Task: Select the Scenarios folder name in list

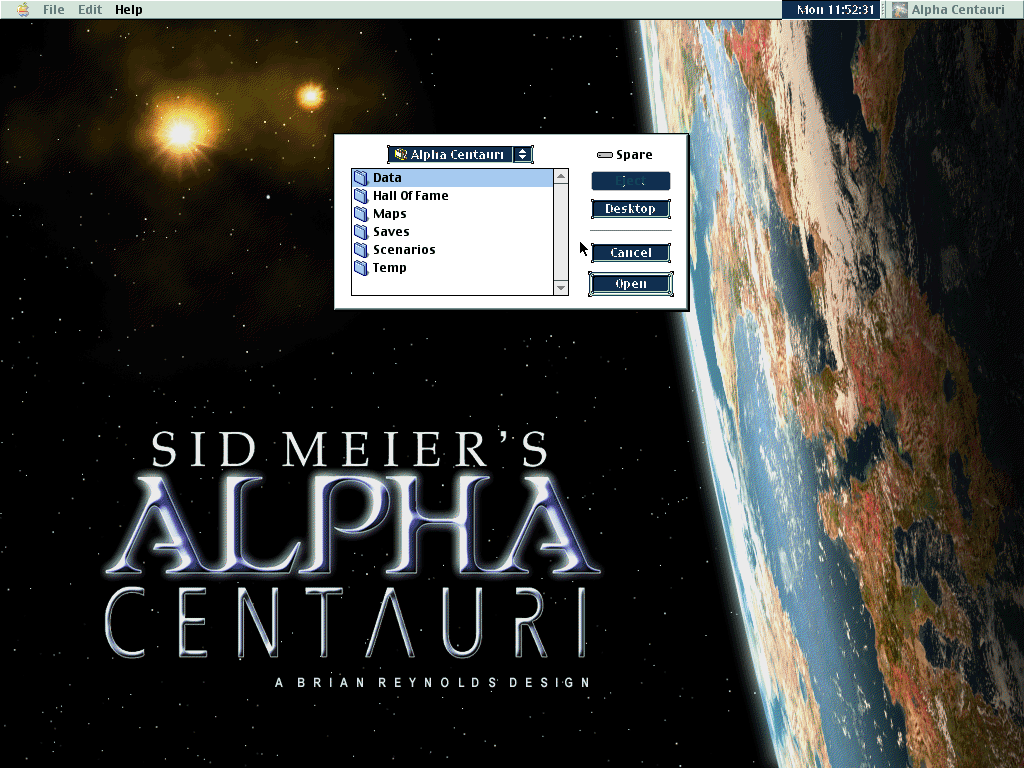Action: [404, 250]
